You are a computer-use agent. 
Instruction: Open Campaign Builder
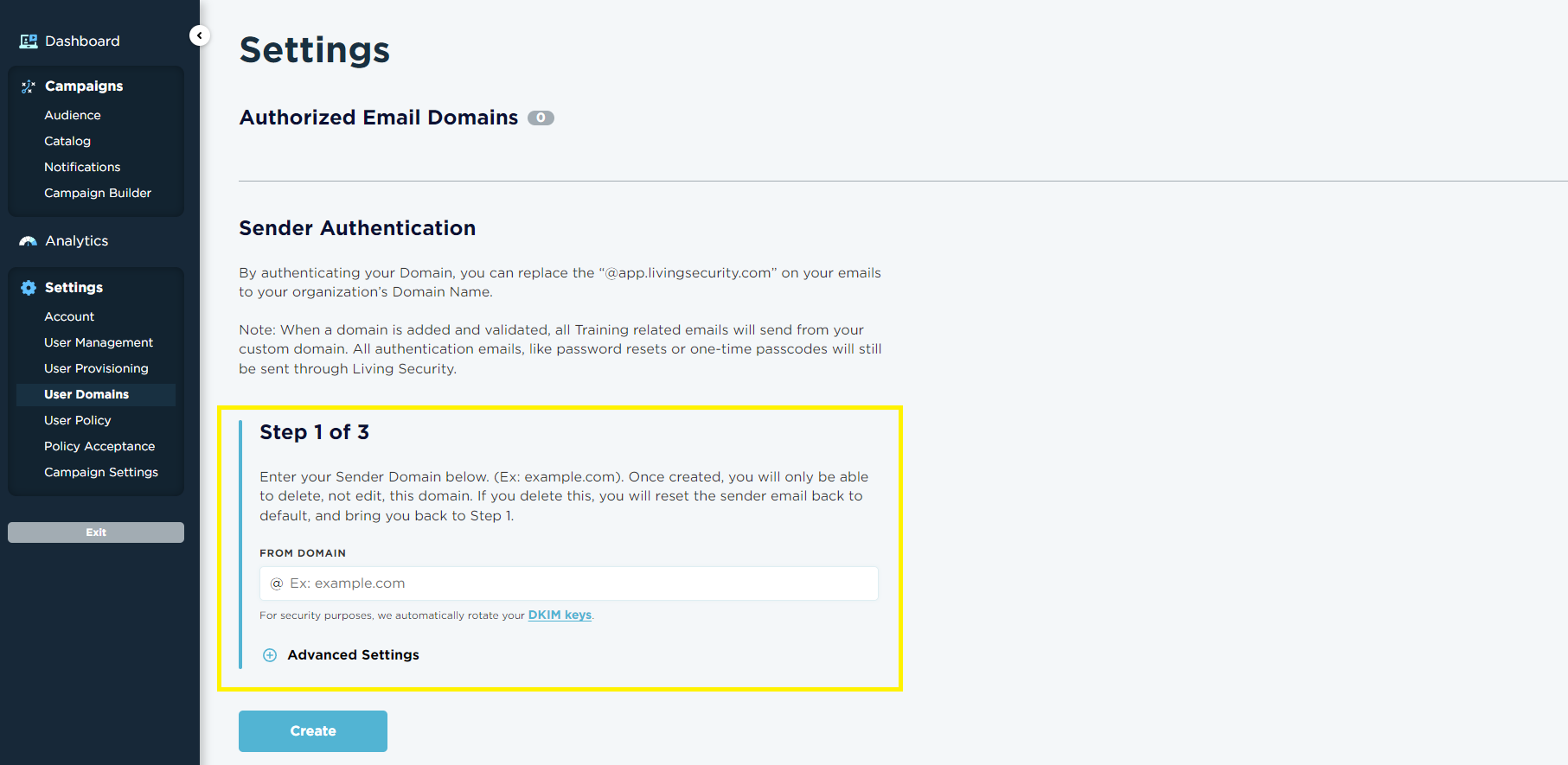tap(98, 193)
